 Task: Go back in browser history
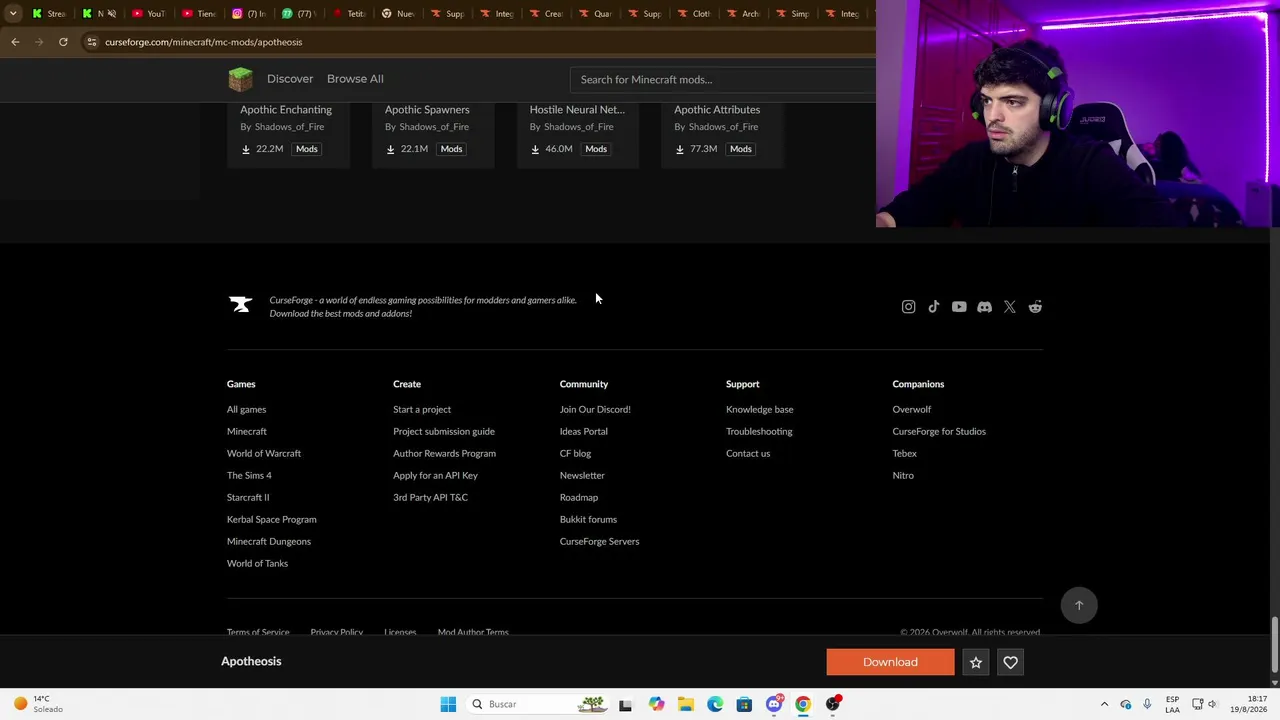(x=15, y=42)
